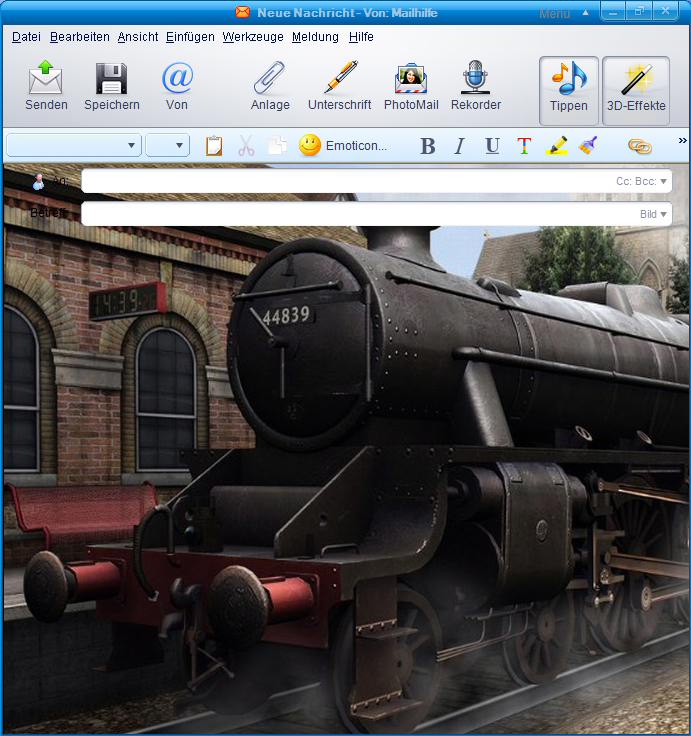This screenshot has width=691, height=736.
Task: Copy selection with the copy icon
Action: click(277, 146)
